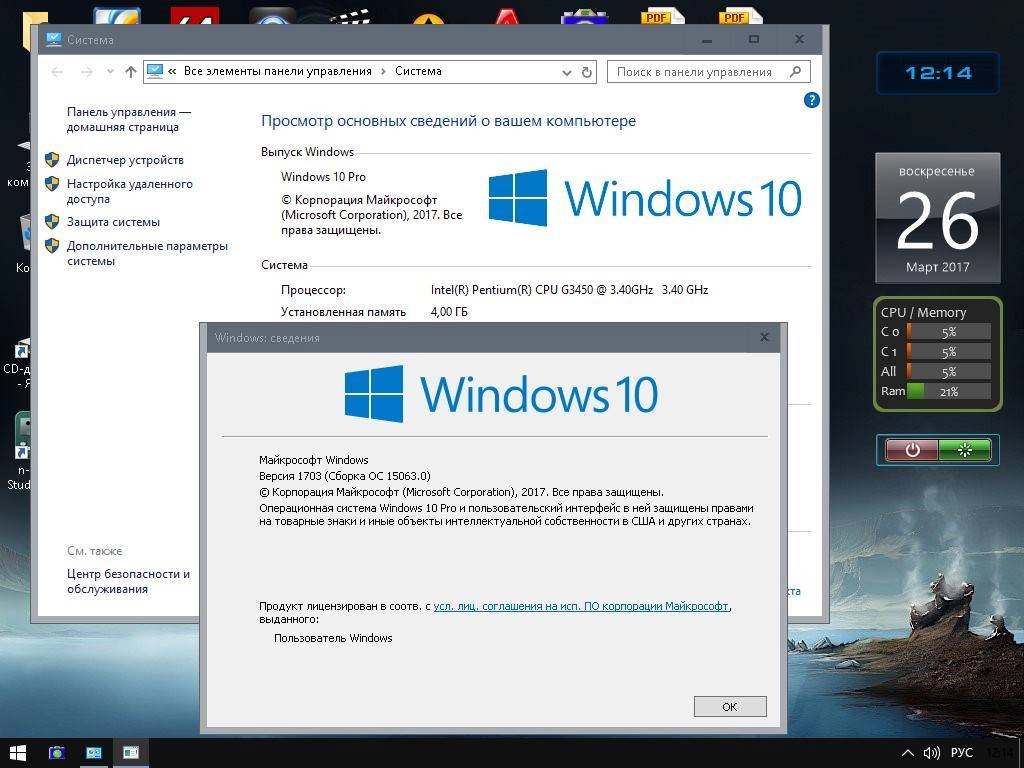The height and width of the screenshot is (768, 1024).
Task: Click the Co core usage bar
Action: (948, 332)
